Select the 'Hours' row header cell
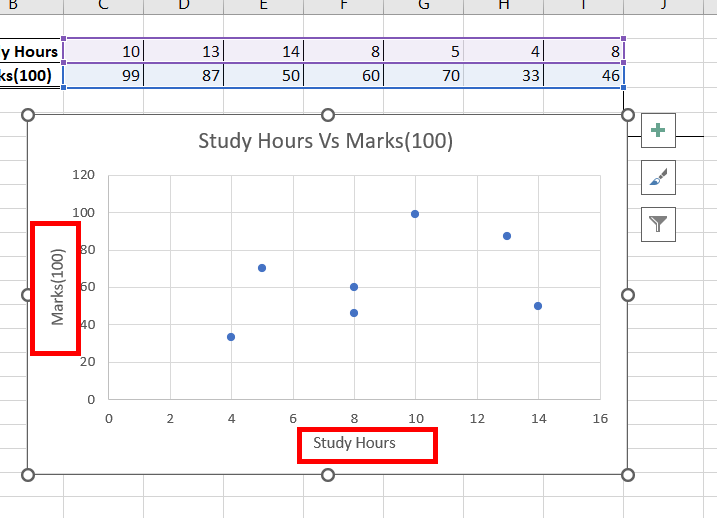Image resolution: width=717 pixels, height=518 pixels. point(31,51)
